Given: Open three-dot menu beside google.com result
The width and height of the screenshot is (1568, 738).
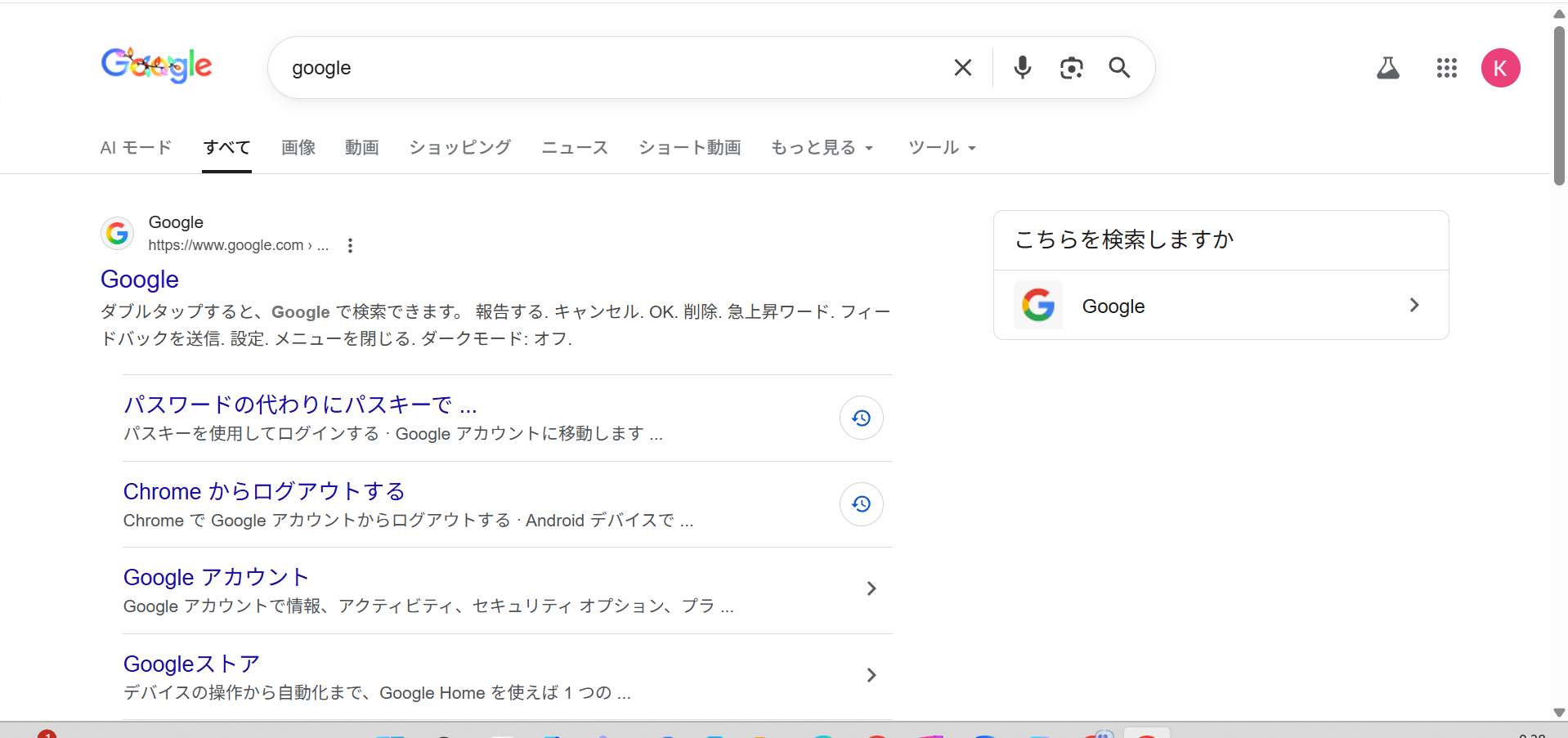Looking at the screenshot, I should 350,245.
